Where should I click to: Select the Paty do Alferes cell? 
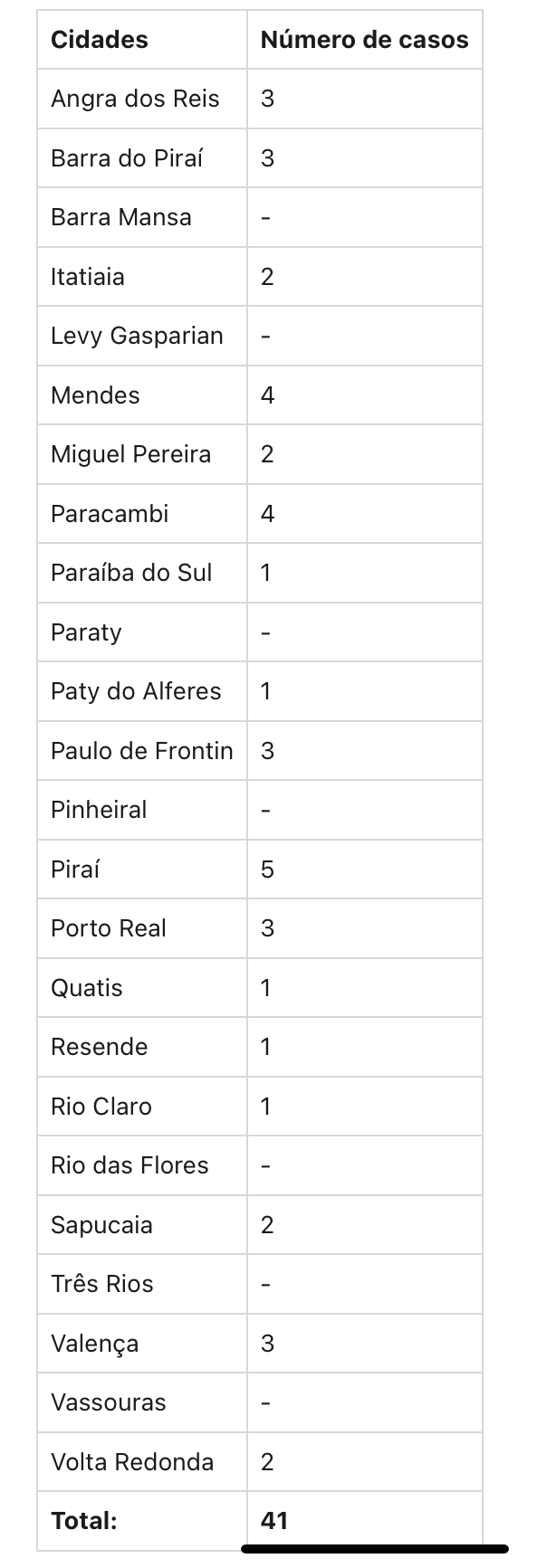[x=142, y=691]
